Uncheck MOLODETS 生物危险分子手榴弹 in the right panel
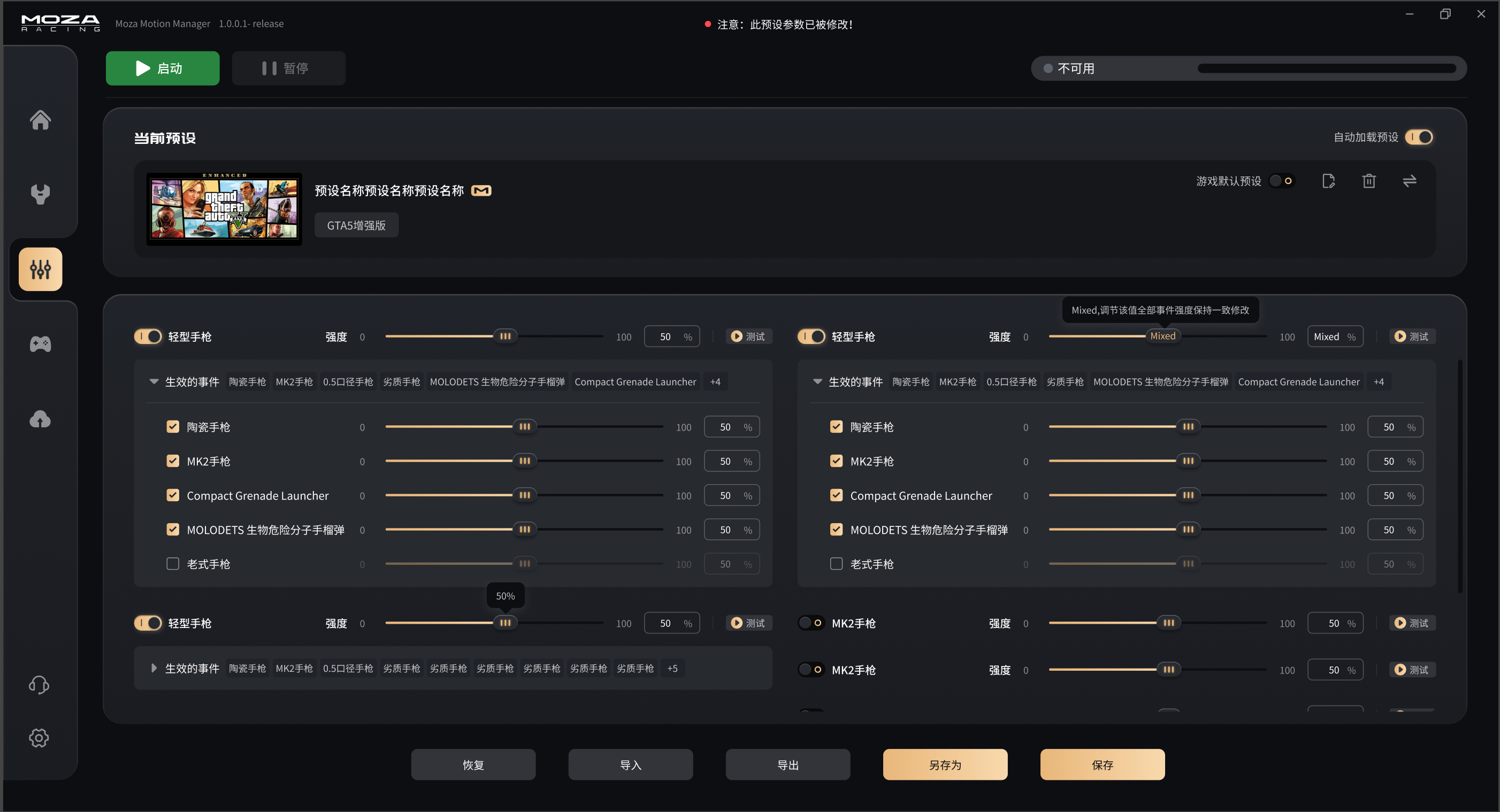The width and height of the screenshot is (1500, 812). pos(836,529)
